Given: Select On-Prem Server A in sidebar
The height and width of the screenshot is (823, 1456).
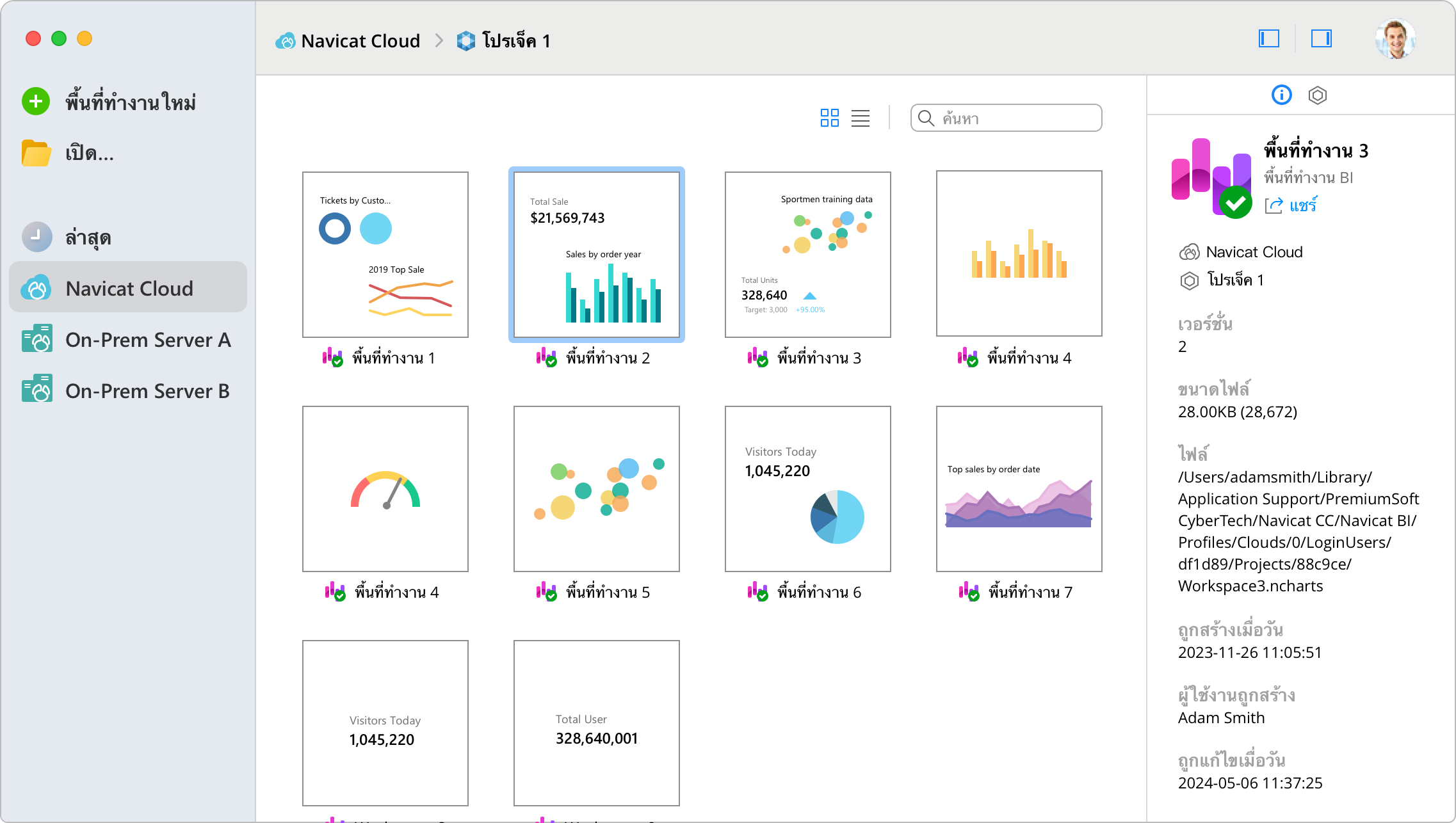Looking at the screenshot, I should (x=147, y=340).
